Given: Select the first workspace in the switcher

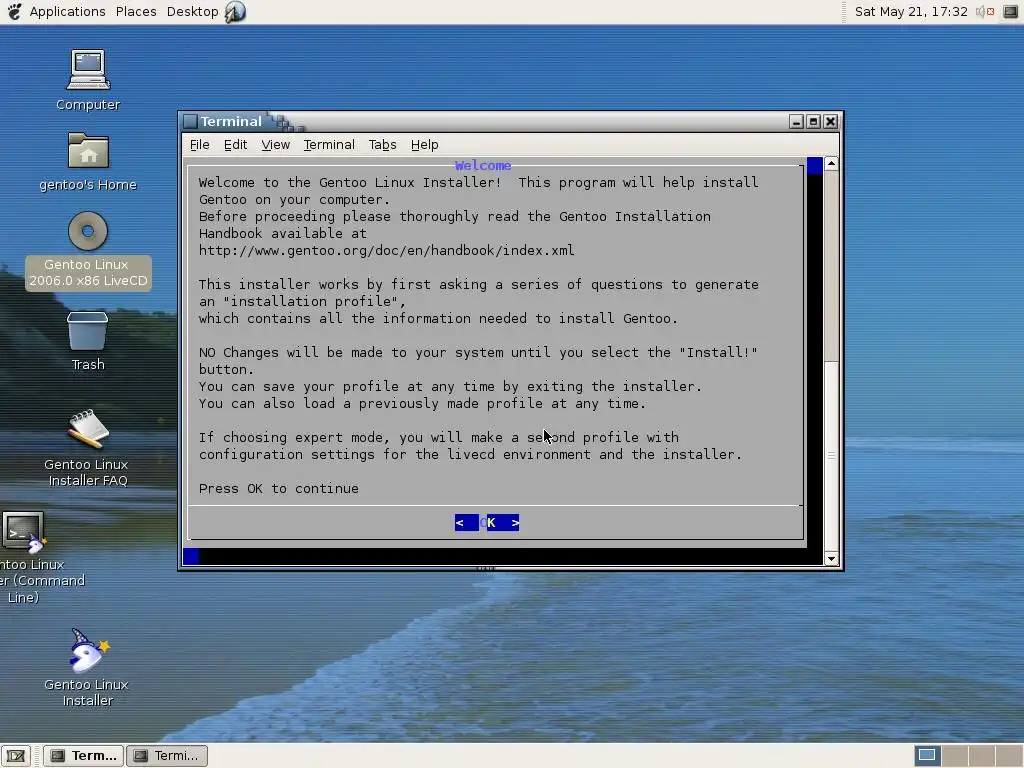Looking at the screenshot, I should [927, 756].
